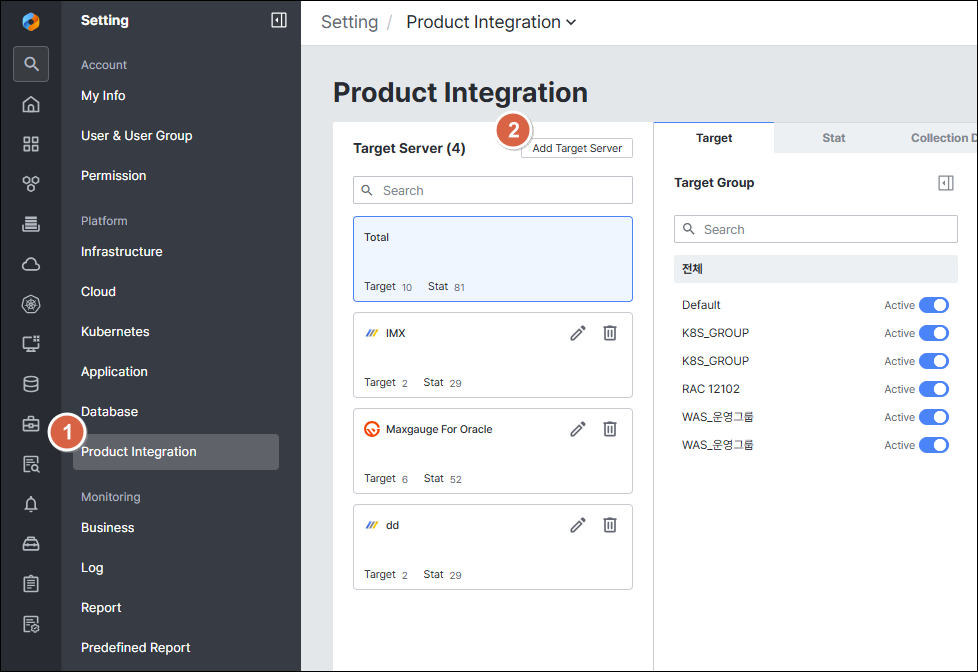Open Kubernetes platform settings
The image size is (978, 672).
pos(115,331)
